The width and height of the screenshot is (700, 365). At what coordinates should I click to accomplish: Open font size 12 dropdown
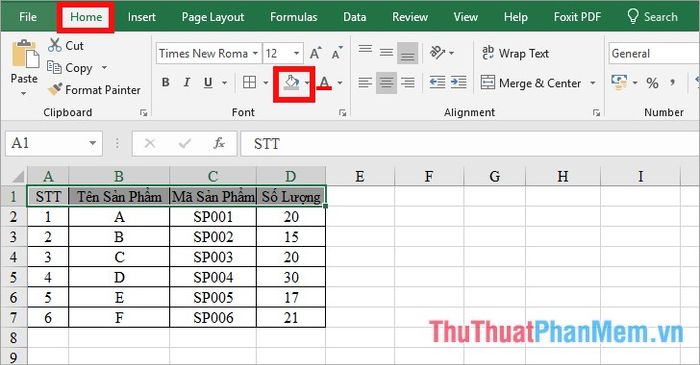pos(296,54)
